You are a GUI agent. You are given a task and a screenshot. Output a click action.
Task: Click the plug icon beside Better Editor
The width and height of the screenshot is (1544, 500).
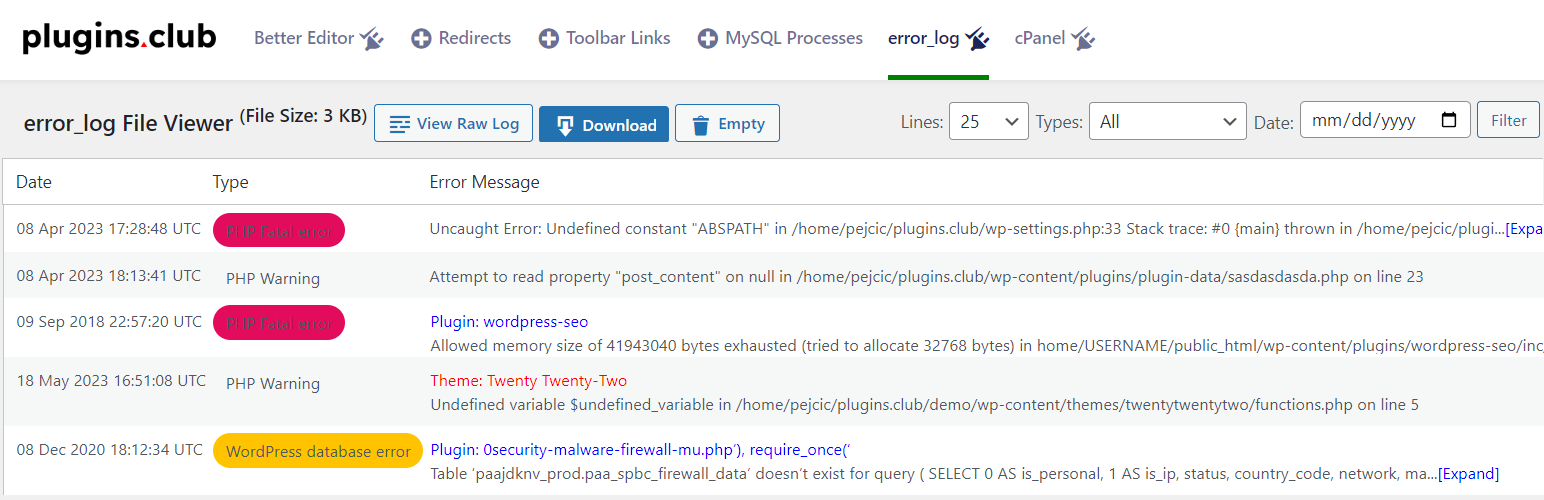click(x=372, y=39)
